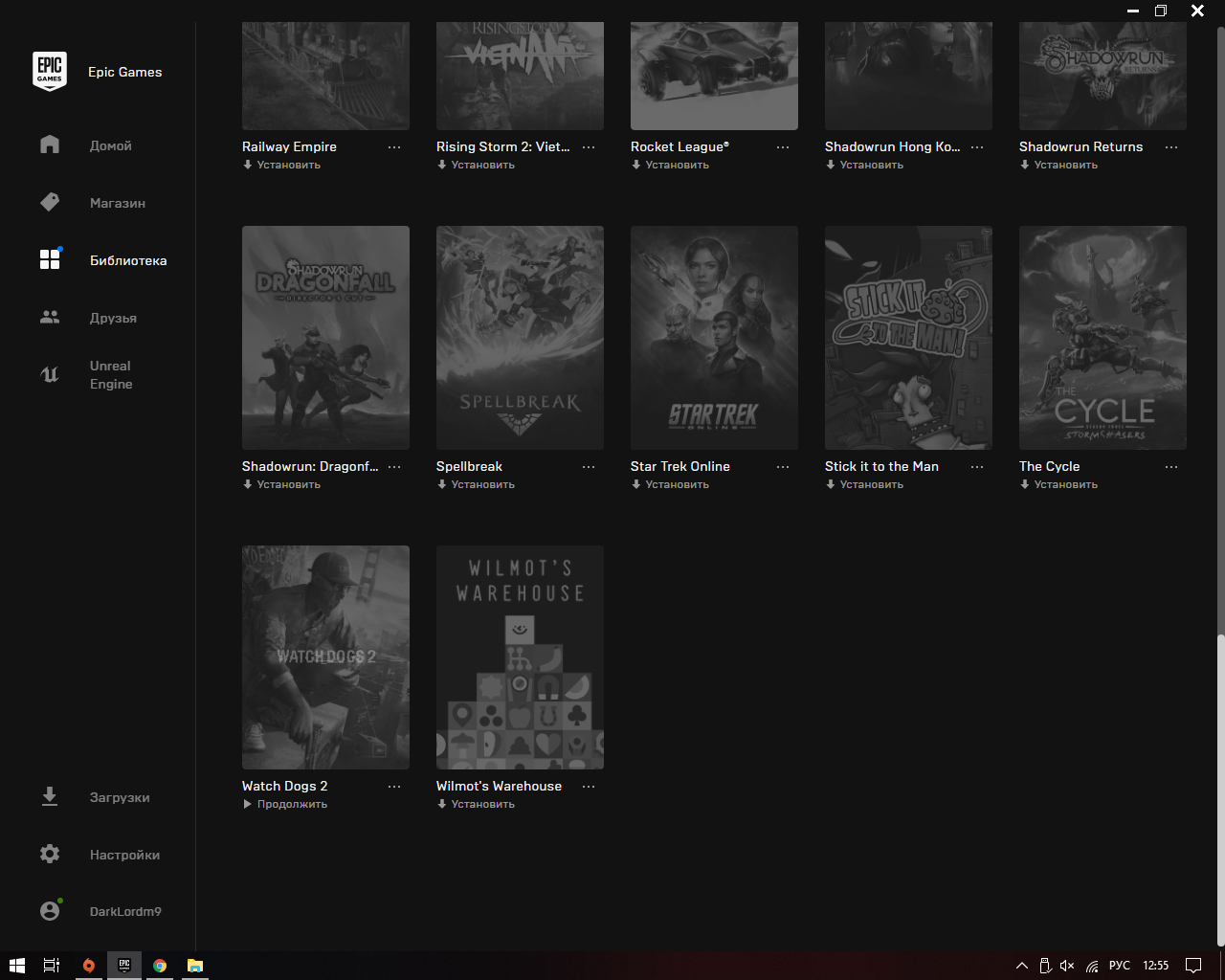This screenshot has width=1225, height=980.
Task: Show hidden tray icons chevron
Action: (x=1021, y=966)
